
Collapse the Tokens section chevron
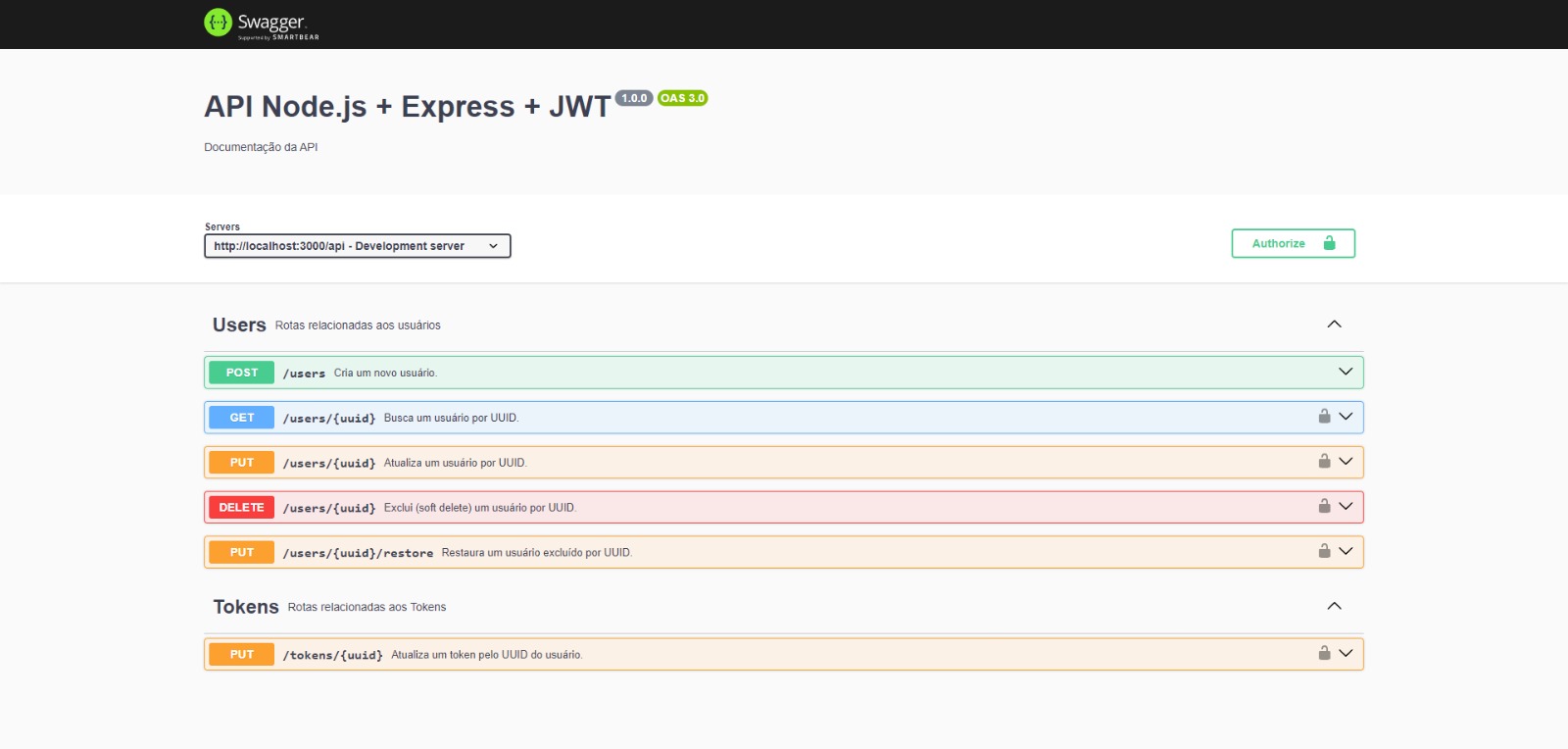click(x=1334, y=606)
